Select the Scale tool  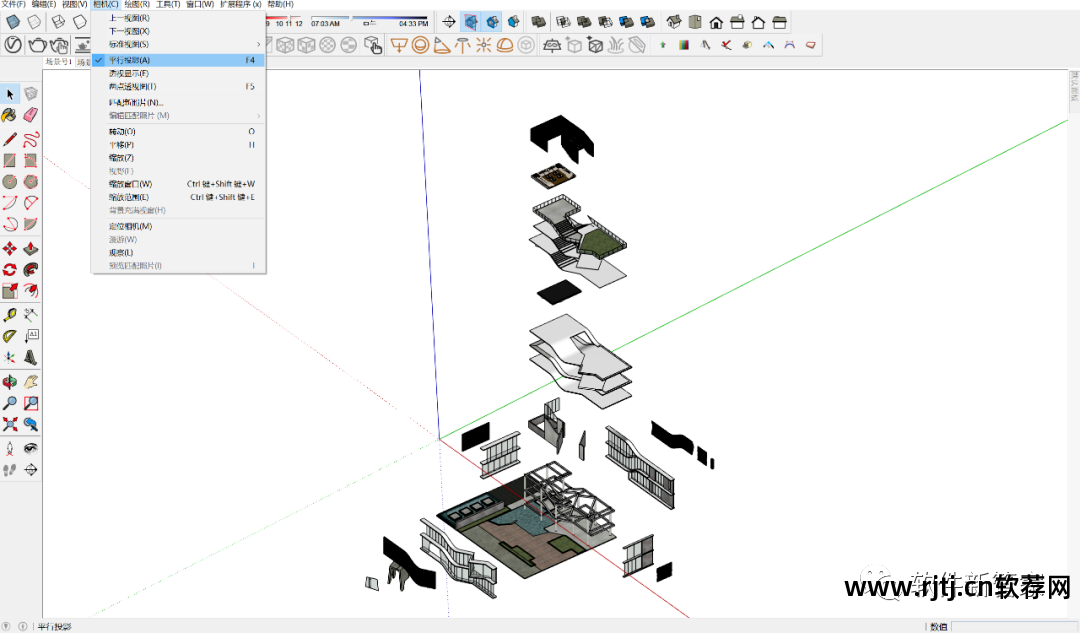click(x=10, y=291)
